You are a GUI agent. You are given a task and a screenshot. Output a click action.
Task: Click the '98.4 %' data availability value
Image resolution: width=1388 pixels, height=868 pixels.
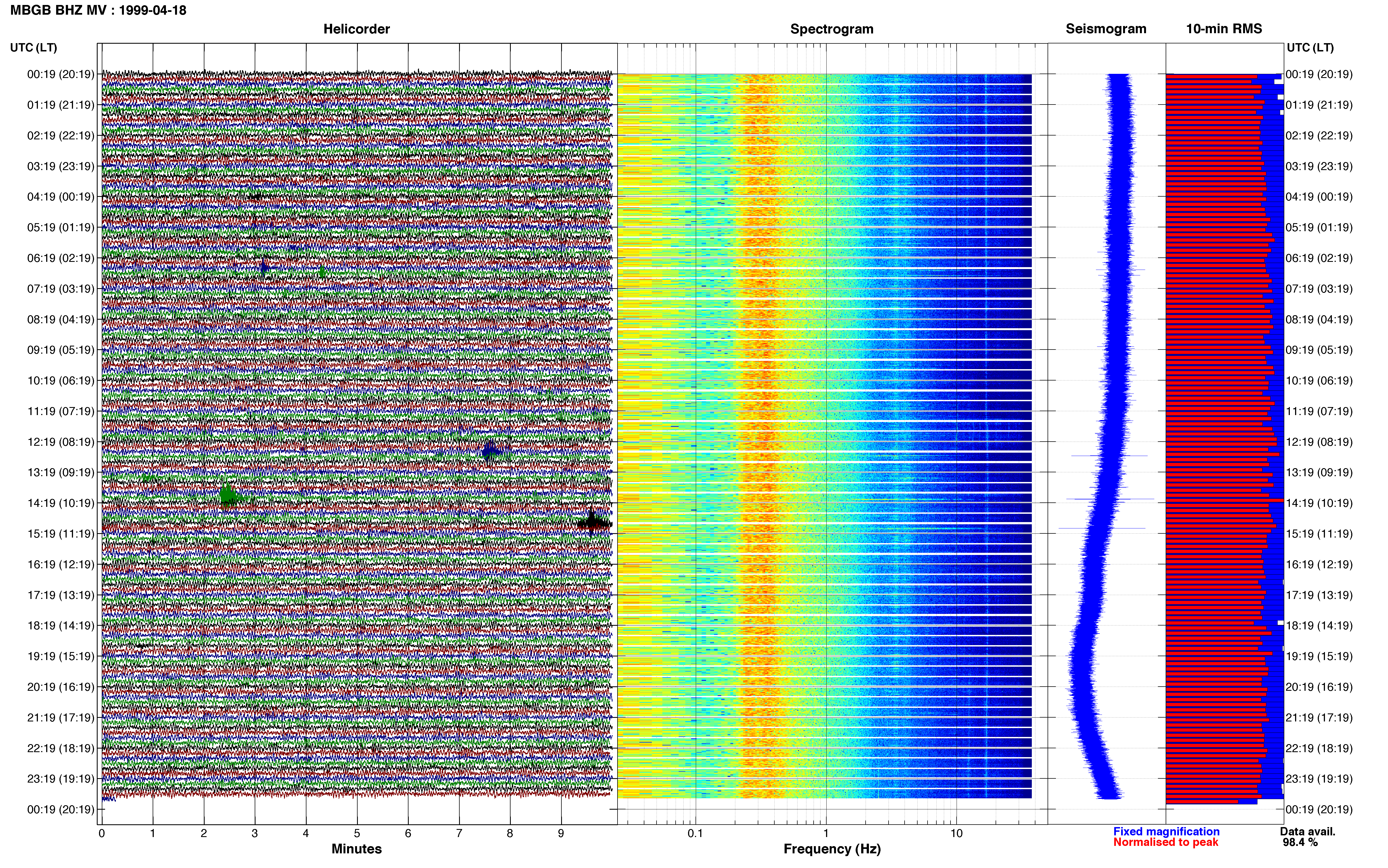[x=1300, y=842]
